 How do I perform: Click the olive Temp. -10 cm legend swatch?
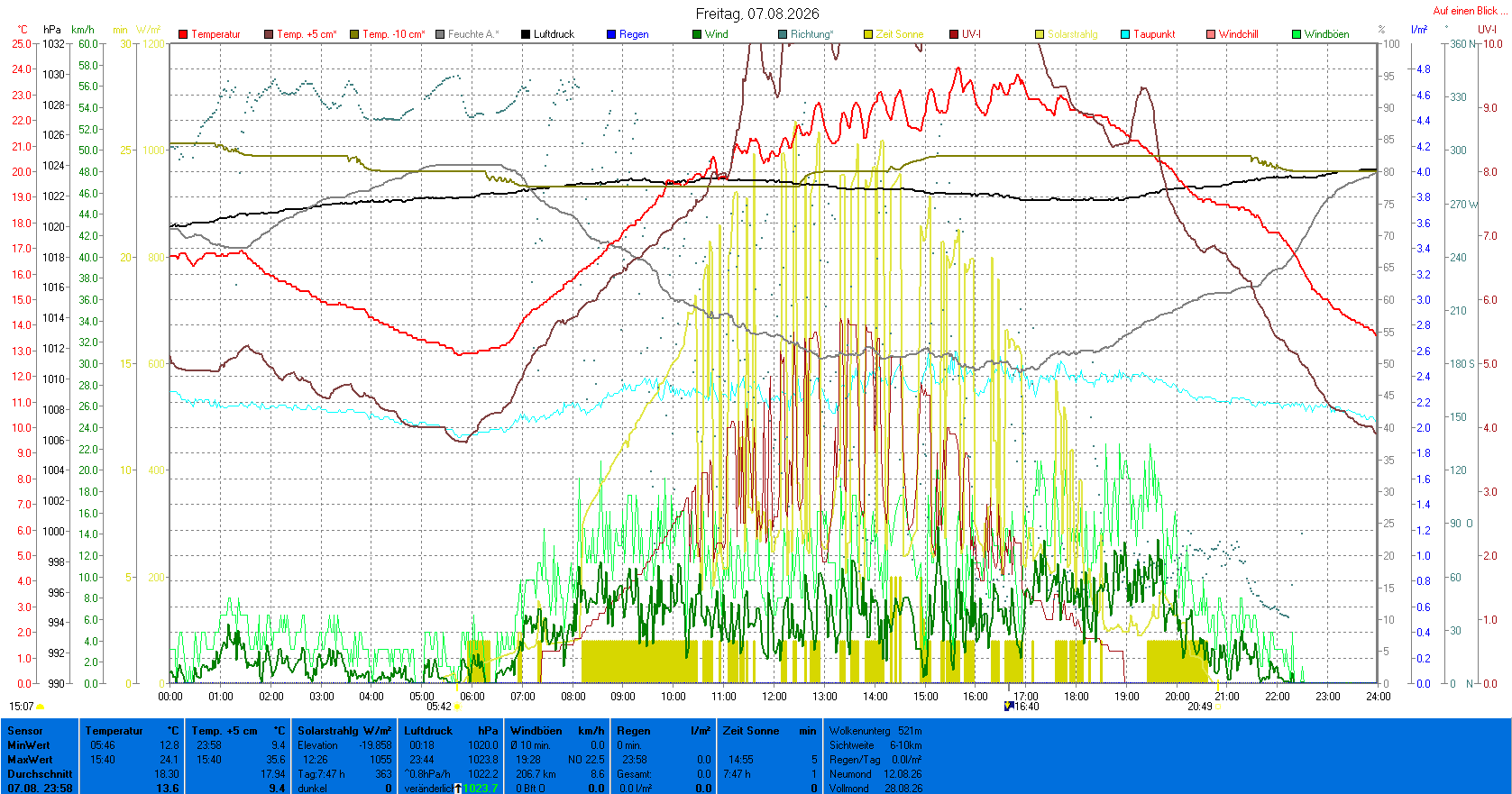pos(354,34)
